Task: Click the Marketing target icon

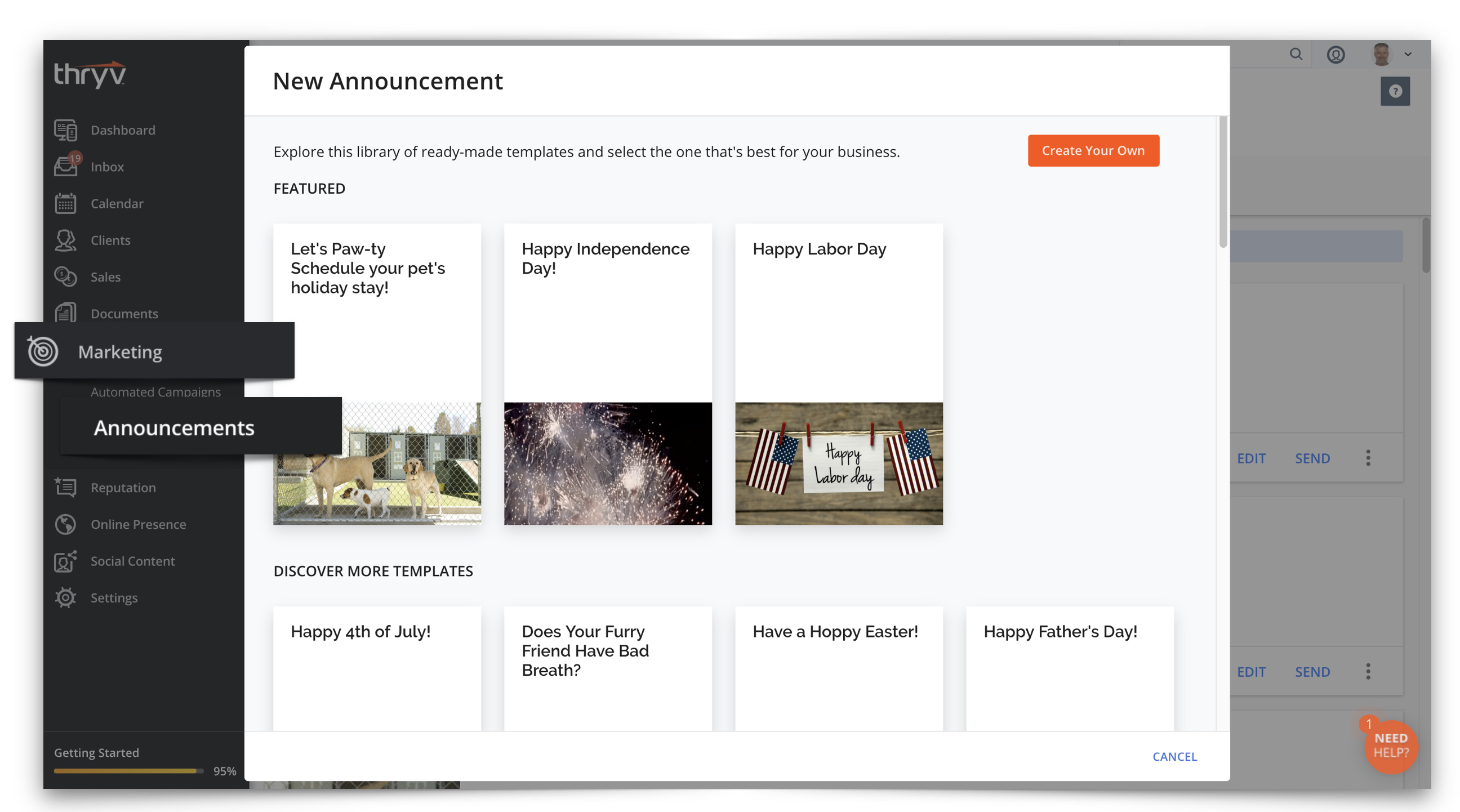Action: pos(43,351)
